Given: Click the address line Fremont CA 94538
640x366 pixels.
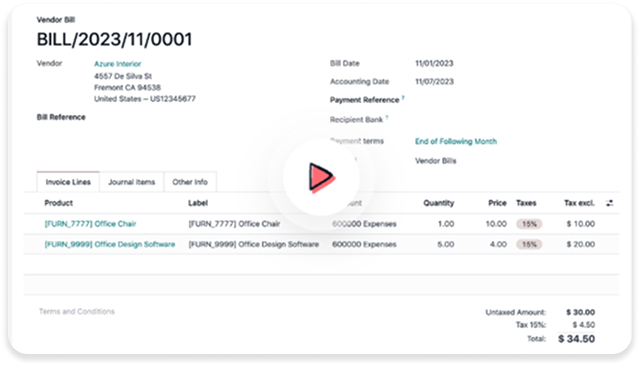Looking at the screenshot, I should point(127,88).
